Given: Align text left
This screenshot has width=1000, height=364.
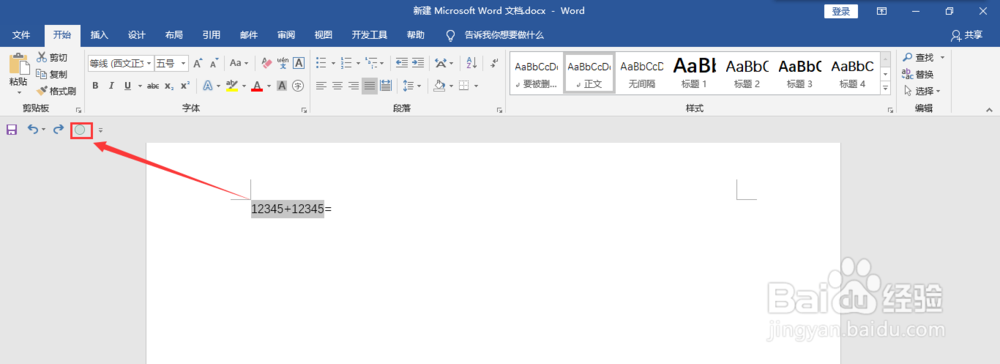Looking at the screenshot, I should [x=321, y=85].
